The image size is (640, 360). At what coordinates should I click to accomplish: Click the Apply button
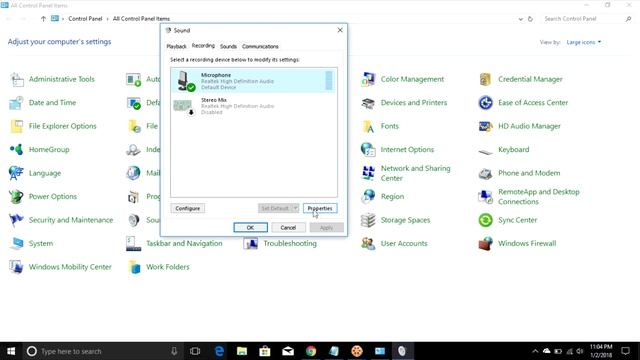(327, 227)
